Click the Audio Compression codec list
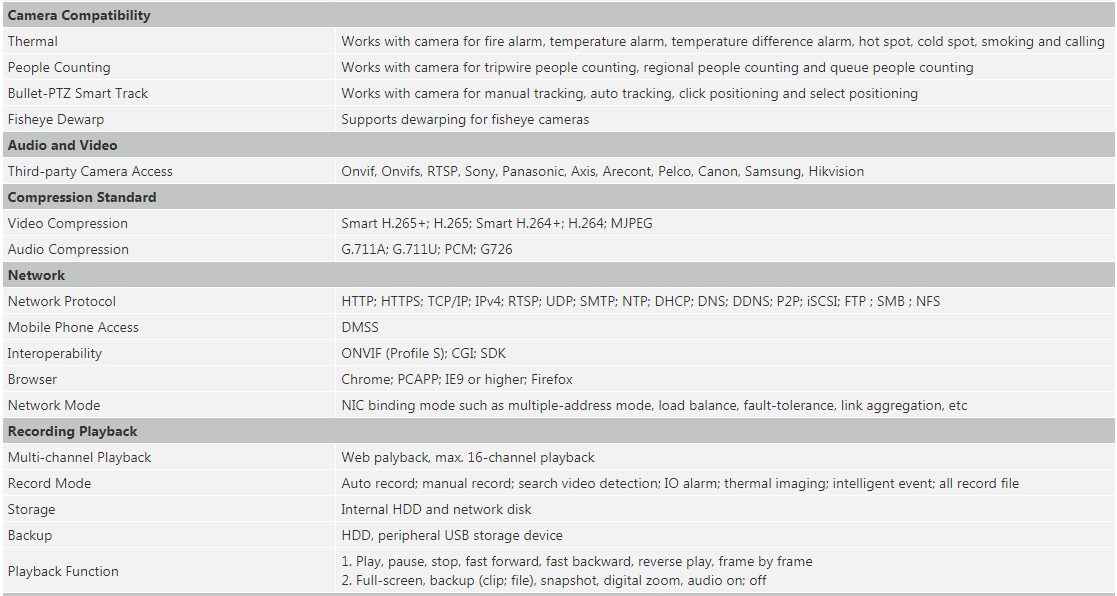Image resolution: width=1117 pixels, height=596 pixels. tap(427, 249)
